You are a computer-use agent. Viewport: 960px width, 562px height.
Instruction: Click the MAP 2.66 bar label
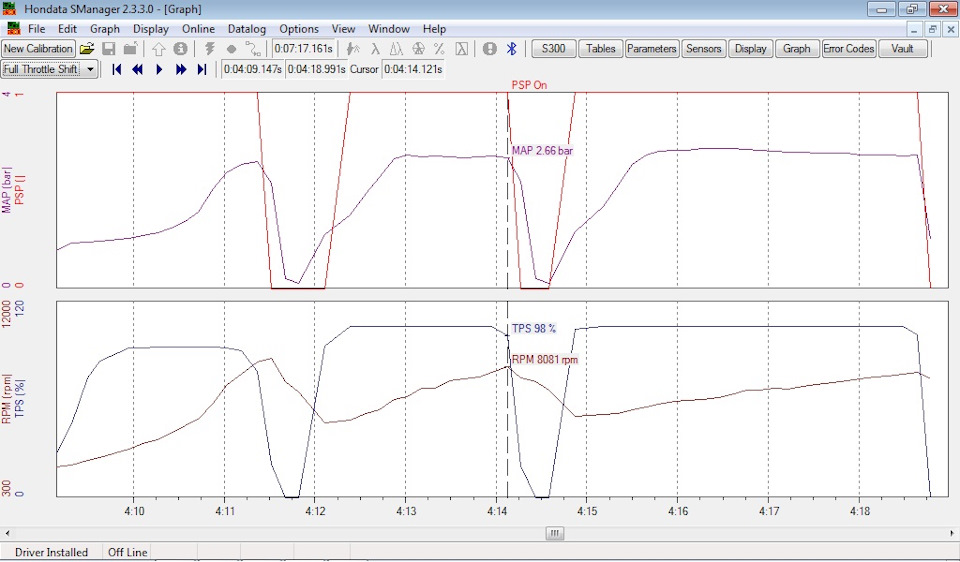tap(542, 151)
